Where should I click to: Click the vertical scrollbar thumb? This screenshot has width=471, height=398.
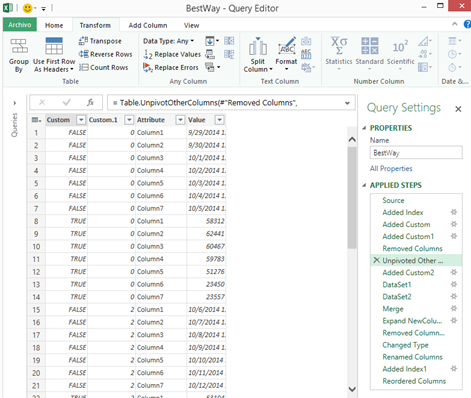click(x=352, y=197)
